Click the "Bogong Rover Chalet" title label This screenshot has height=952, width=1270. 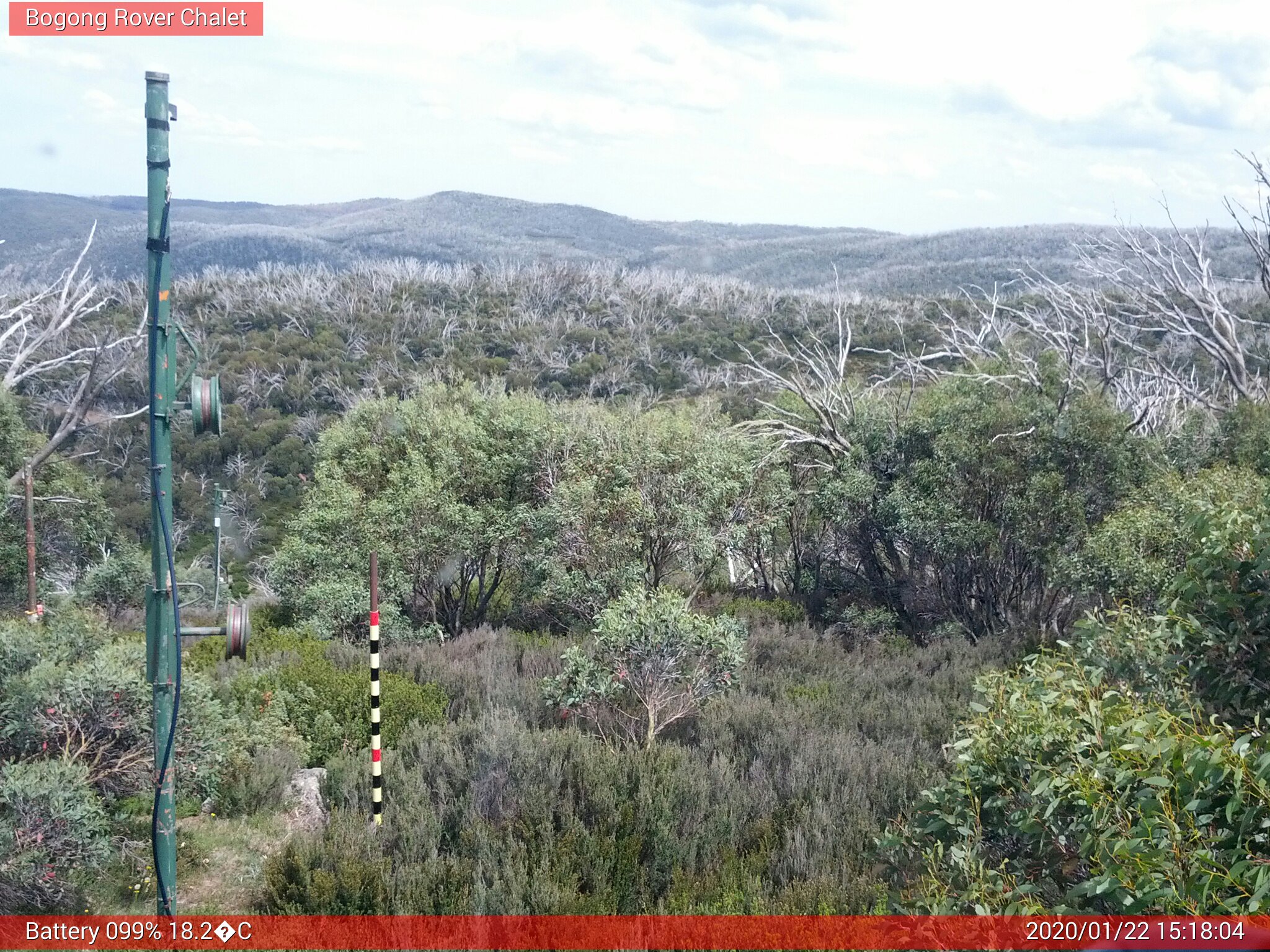[136, 18]
